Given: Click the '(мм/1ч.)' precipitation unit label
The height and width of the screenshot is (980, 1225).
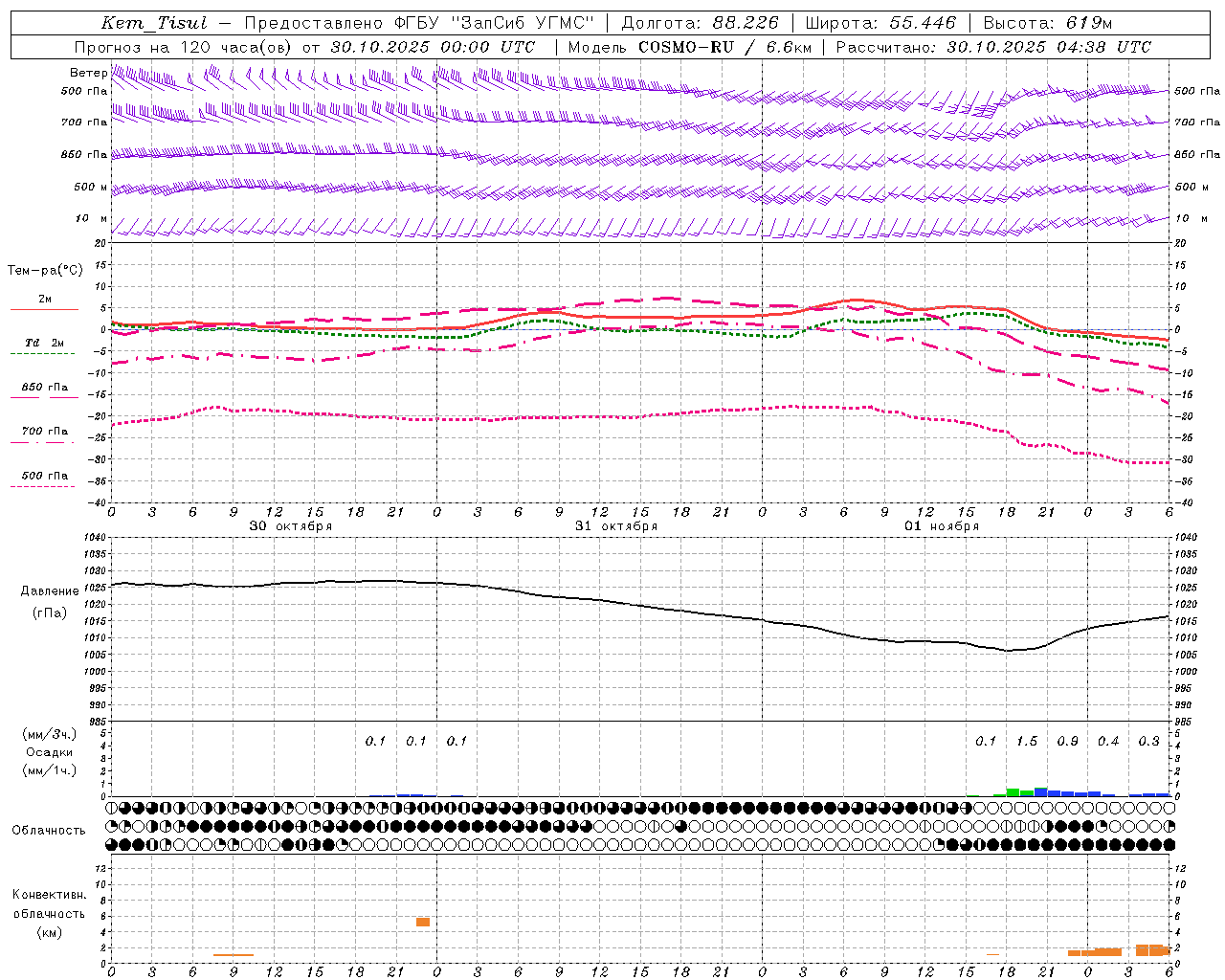Looking at the screenshot, I should (49, 770).
